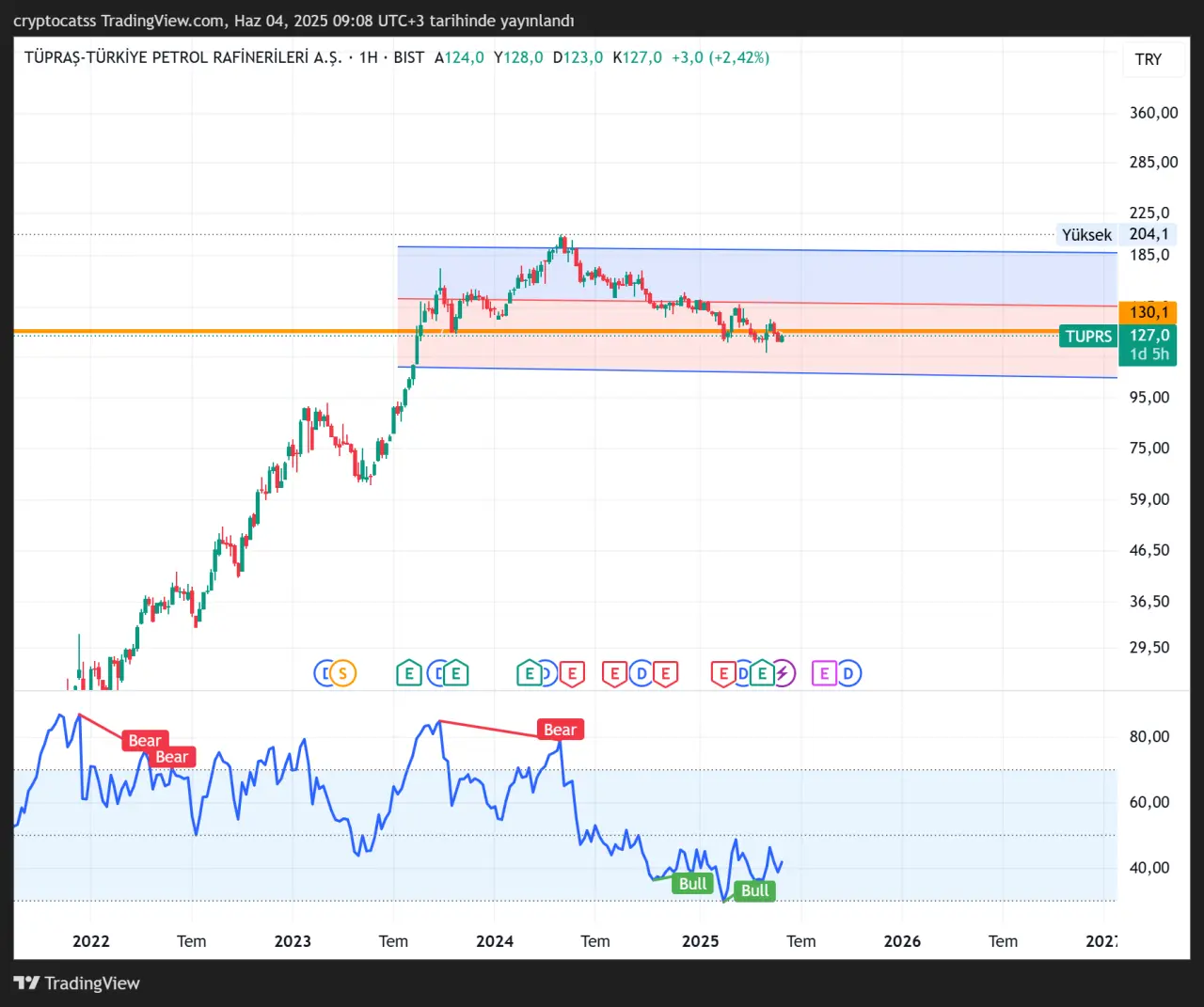Image resolution: width=1204 pixels, height=1007 pixels.
Task: Click the 2026 label on time axis
Action: pyautogui.click(x=902, y=941)
